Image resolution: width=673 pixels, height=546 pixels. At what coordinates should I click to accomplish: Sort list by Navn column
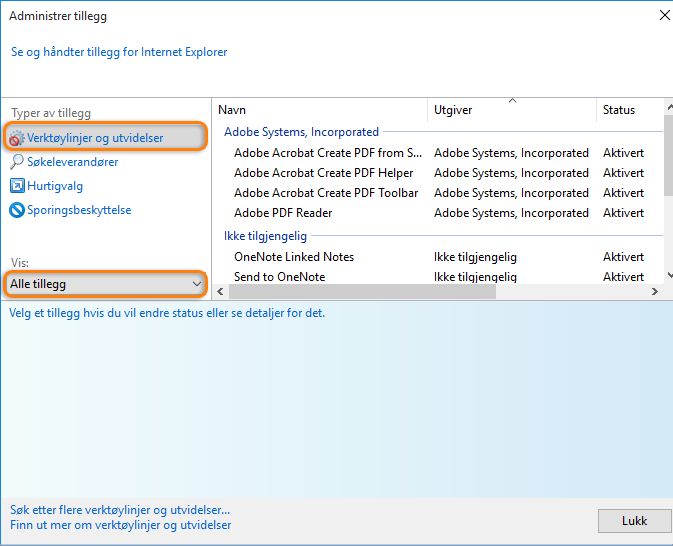tap(320, 110)
